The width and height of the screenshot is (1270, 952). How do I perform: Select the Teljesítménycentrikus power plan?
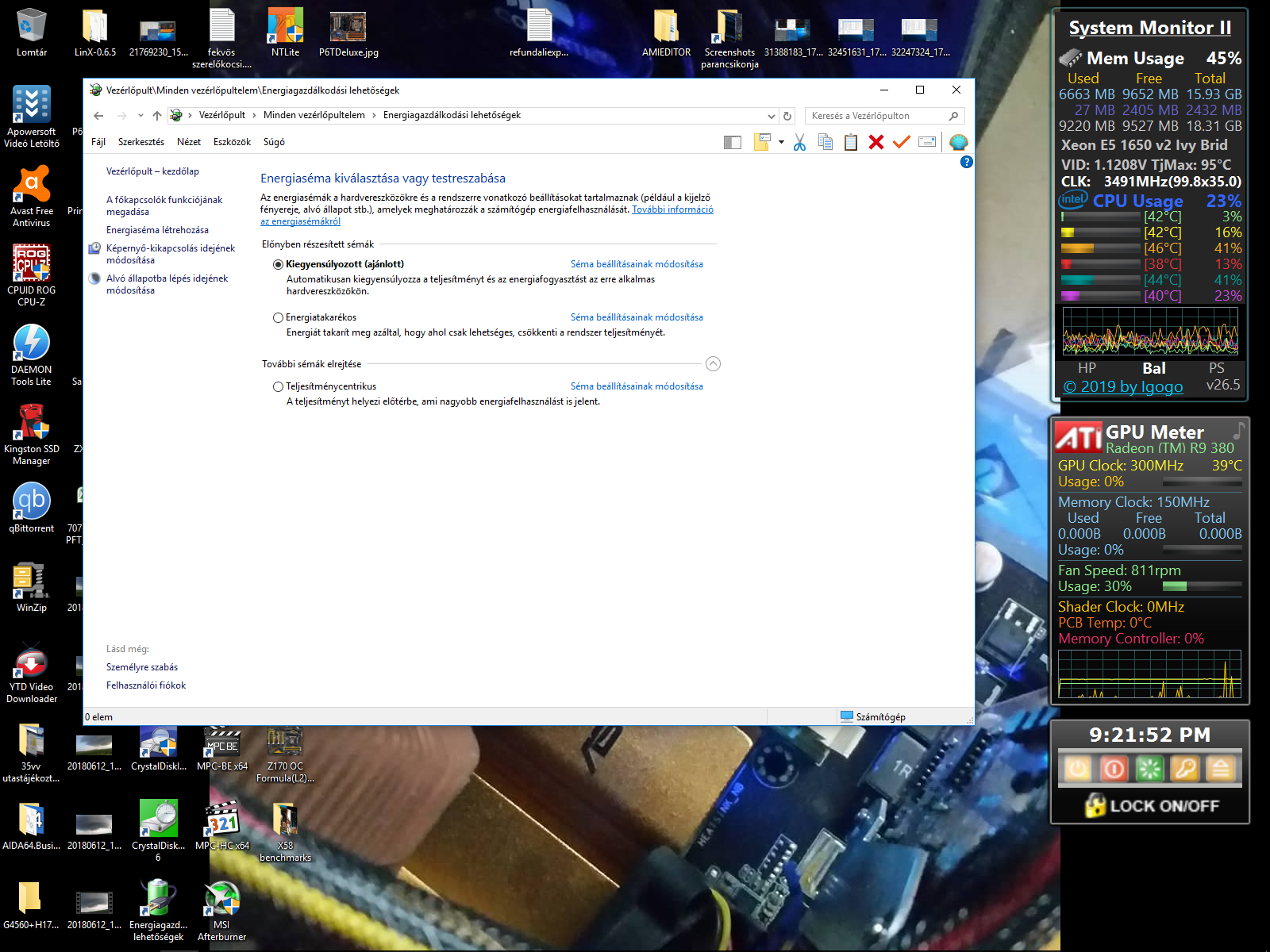278,386
